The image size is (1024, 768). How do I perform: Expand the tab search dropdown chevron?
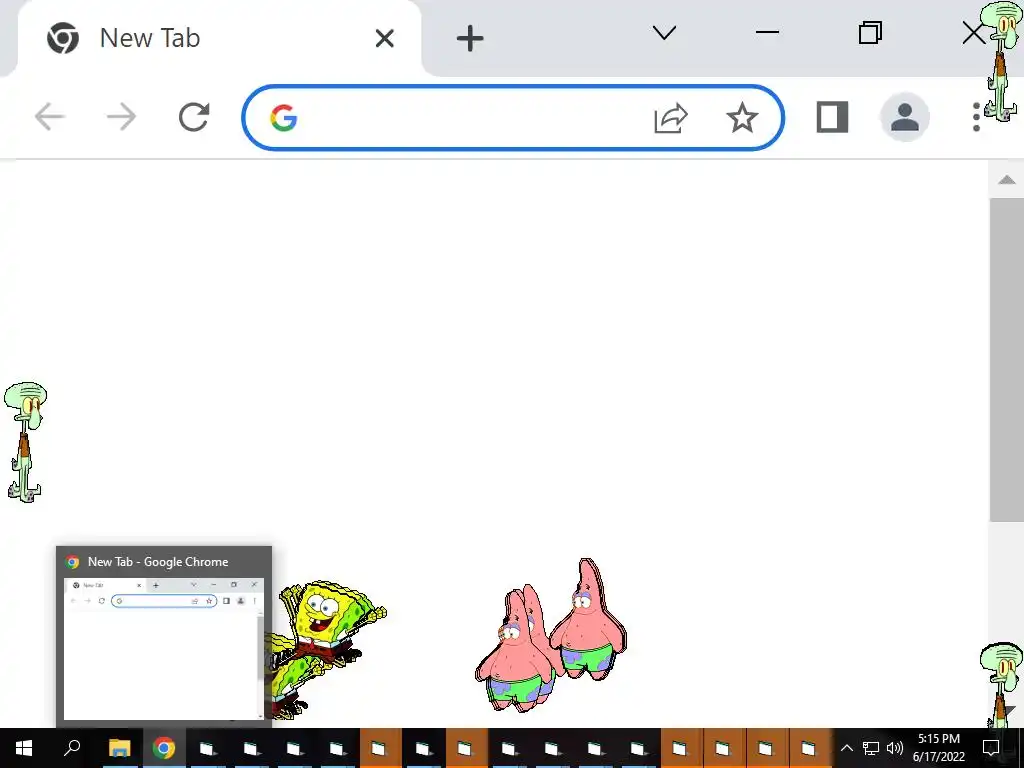point(664,33)
